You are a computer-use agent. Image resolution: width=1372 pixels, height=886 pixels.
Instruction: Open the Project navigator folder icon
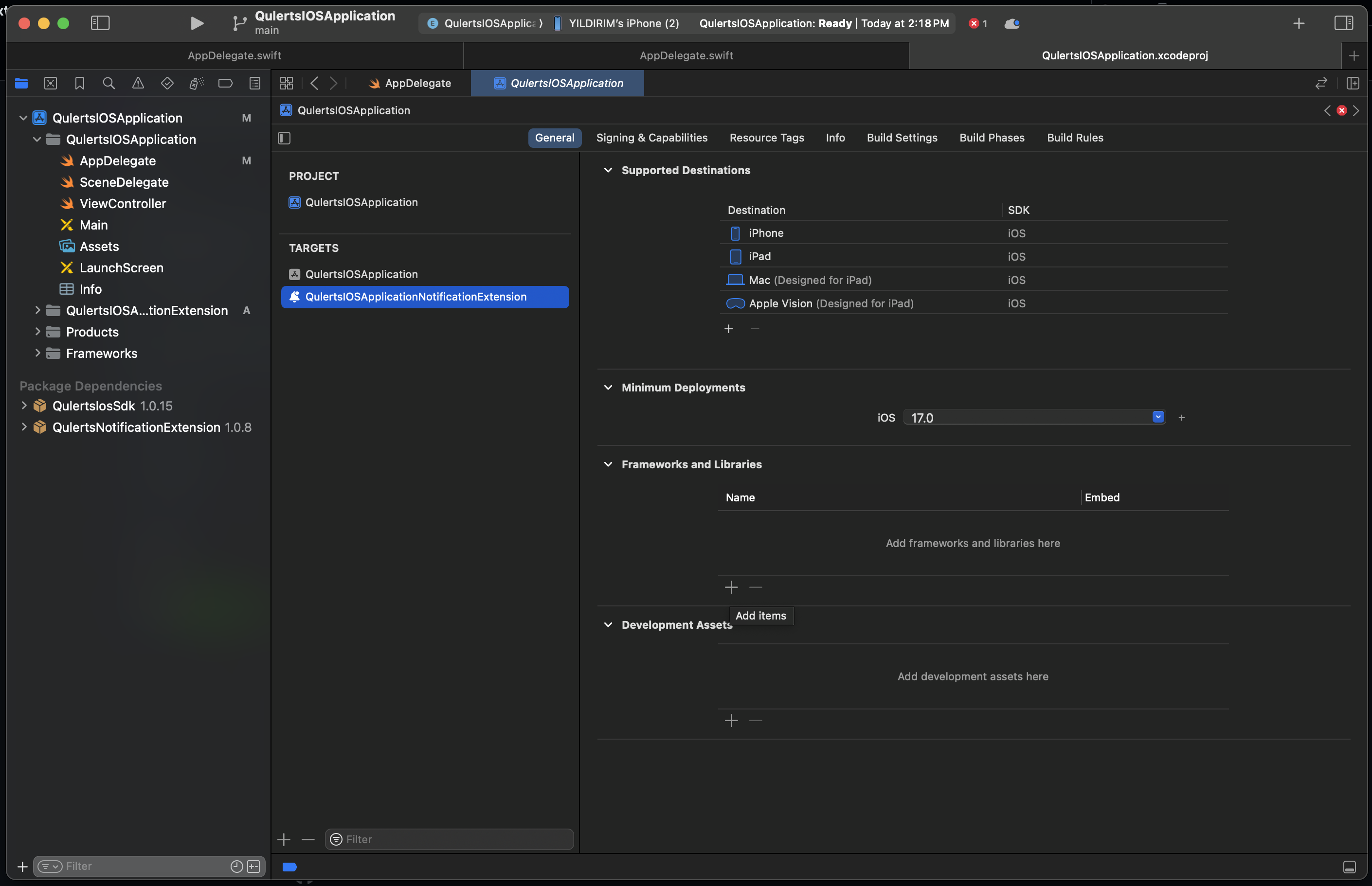(x=21, y=84)
